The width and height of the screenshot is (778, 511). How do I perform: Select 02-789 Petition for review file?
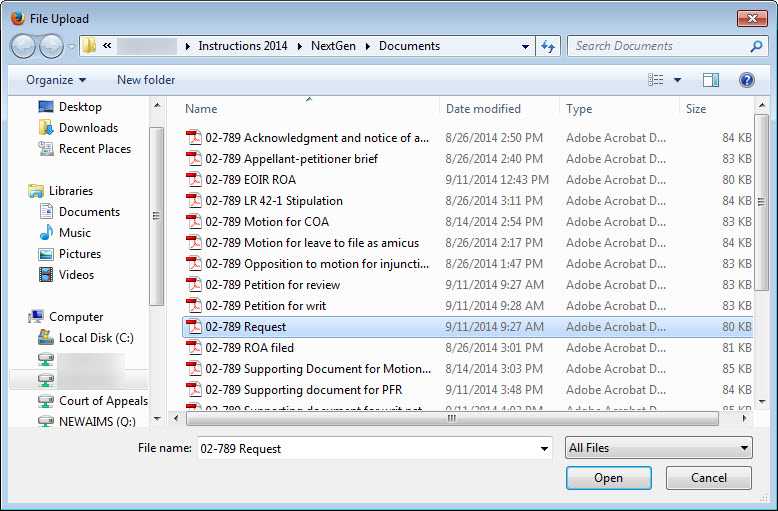[272, 285]
